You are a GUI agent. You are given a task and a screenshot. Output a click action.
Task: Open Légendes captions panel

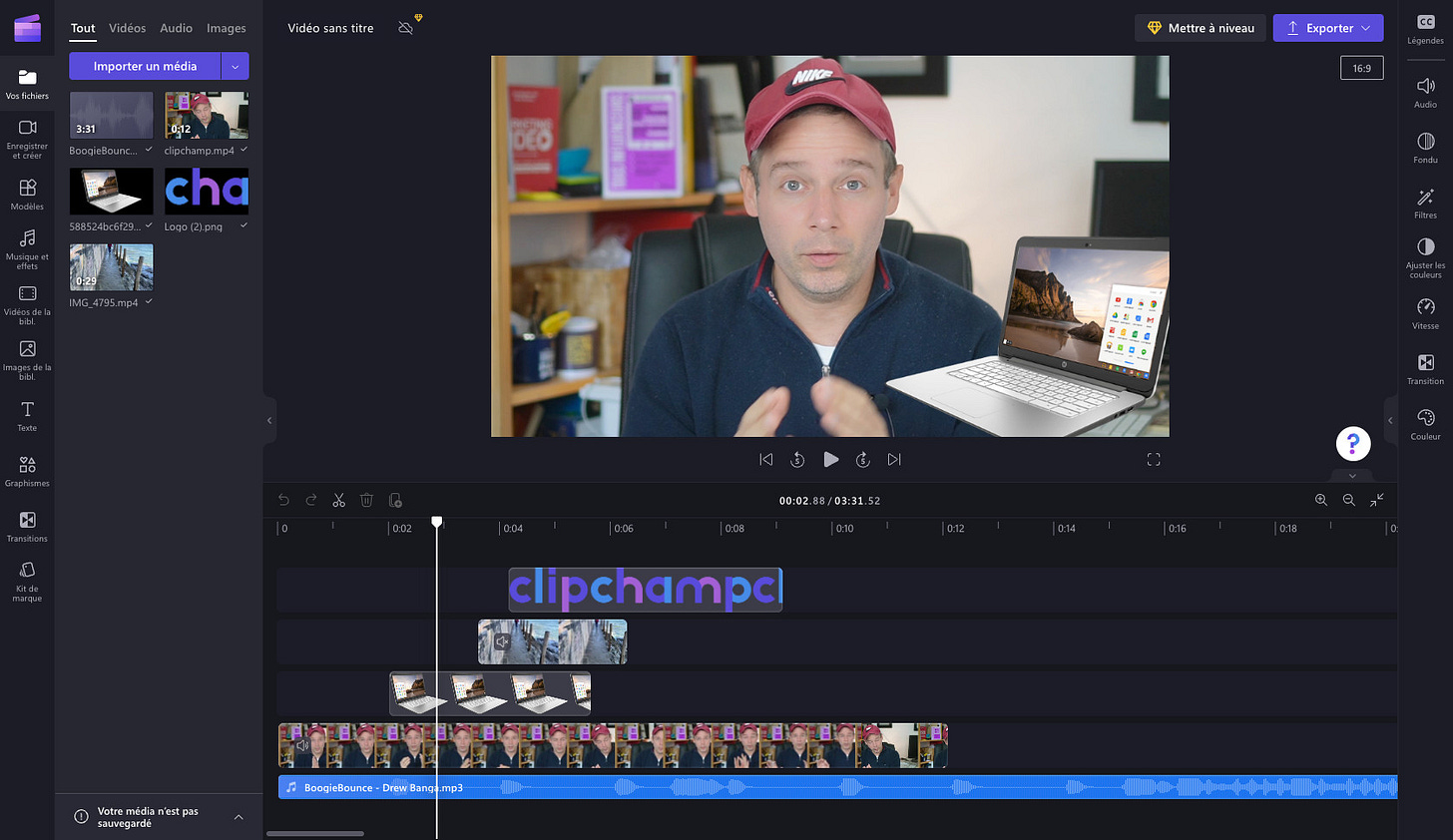(x=1425, y=29)
